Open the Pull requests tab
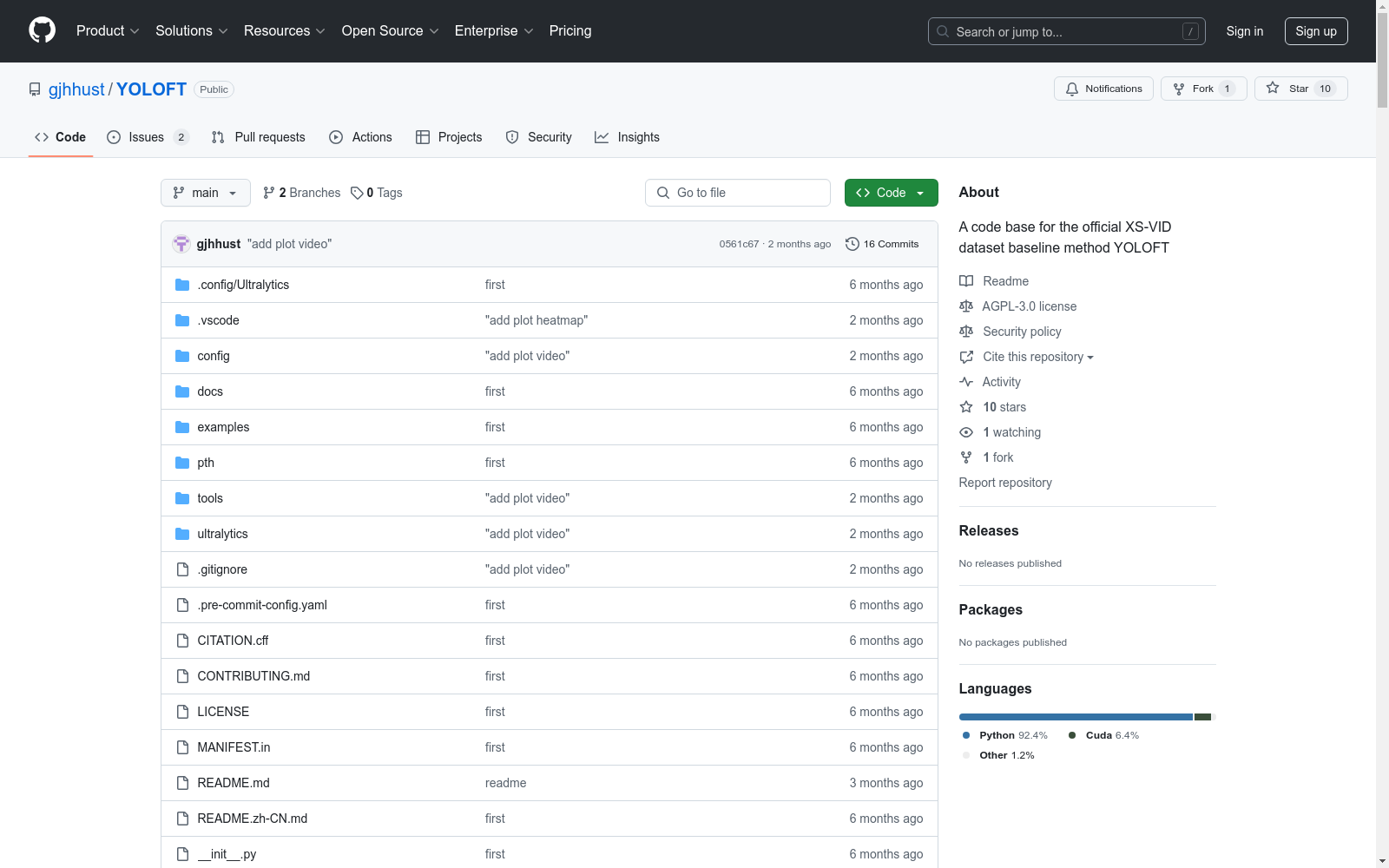 point(259,137)
